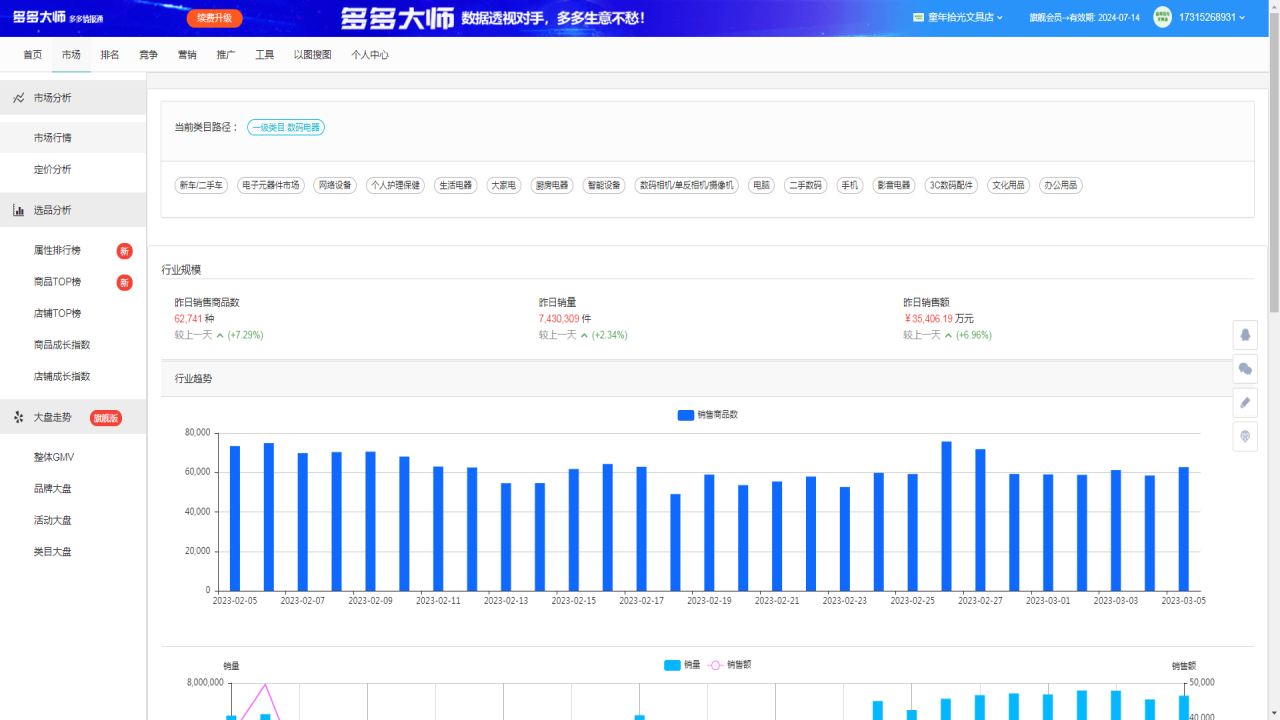Screen dimensions: 1280x720
Task: Click the red 新 badge next to 属性排行榜
Action: [x=124, y=250]
